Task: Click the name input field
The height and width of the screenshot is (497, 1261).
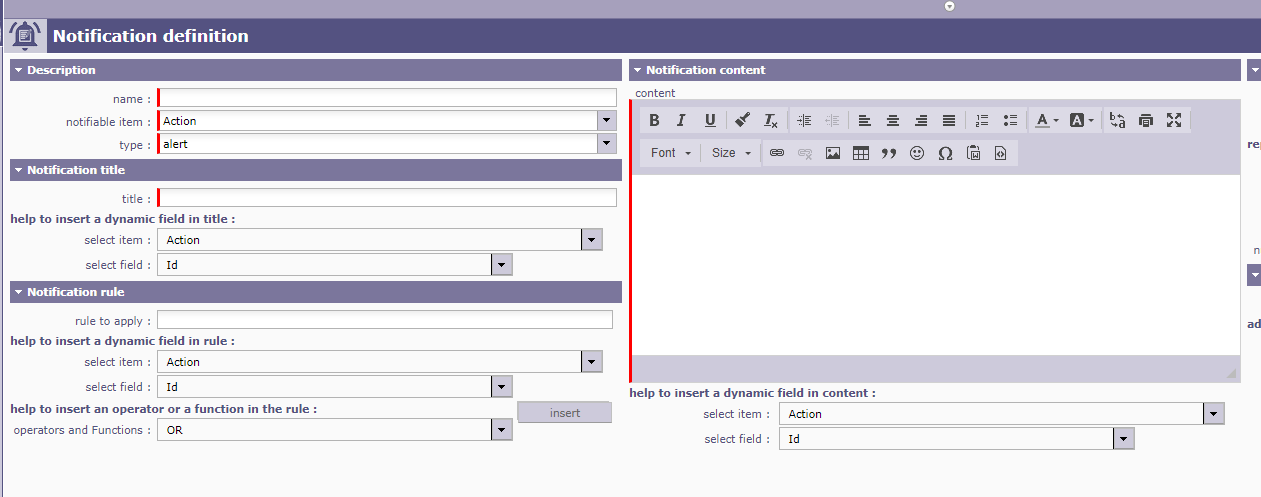Action: click(x=388, y=98)
